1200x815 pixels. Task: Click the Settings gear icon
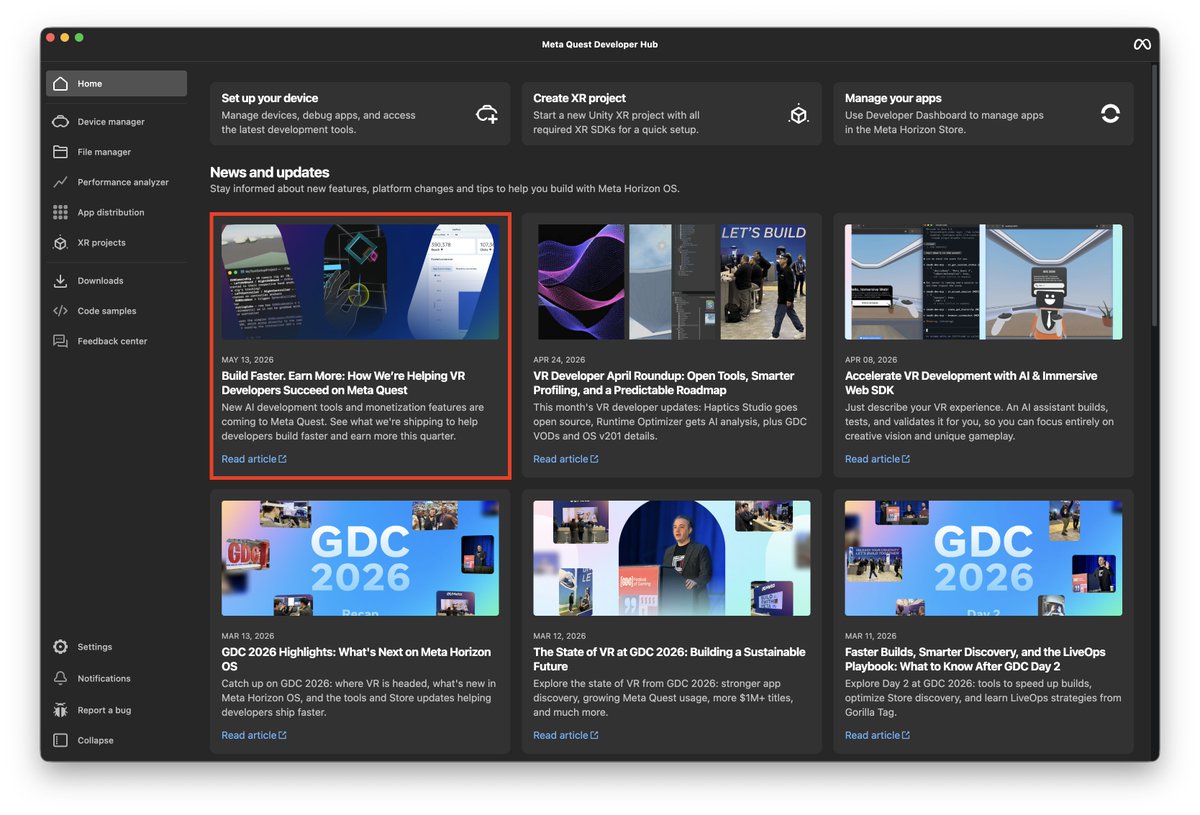(60, 647)
